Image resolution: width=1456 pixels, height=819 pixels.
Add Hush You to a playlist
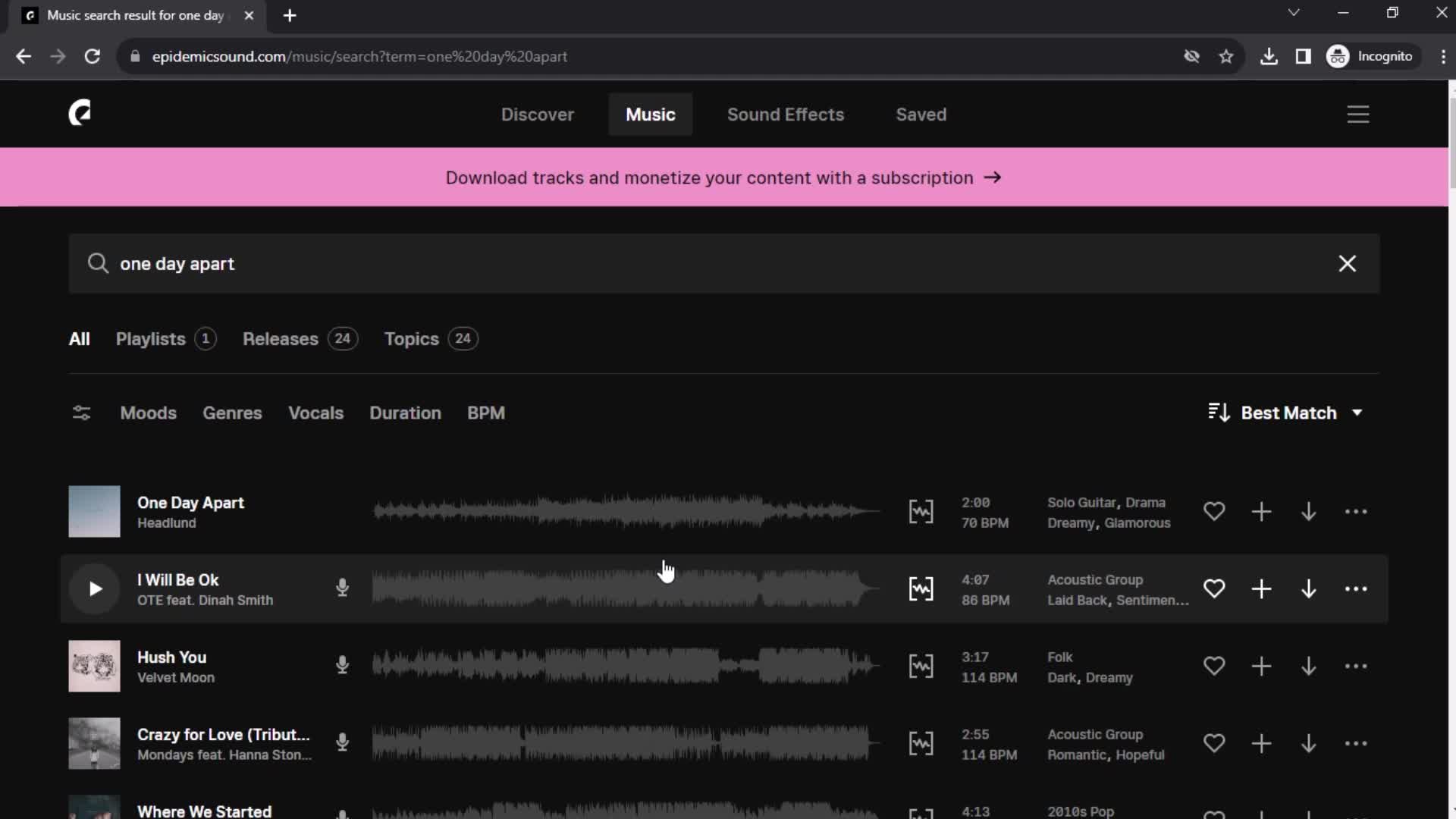click(x=1261, y=667)
